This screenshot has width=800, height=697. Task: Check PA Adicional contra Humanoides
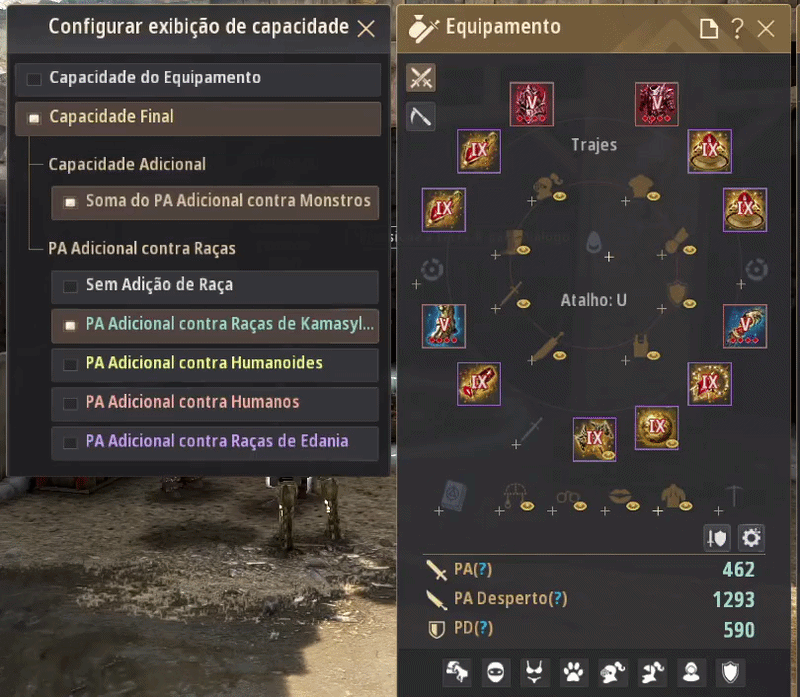70,364
